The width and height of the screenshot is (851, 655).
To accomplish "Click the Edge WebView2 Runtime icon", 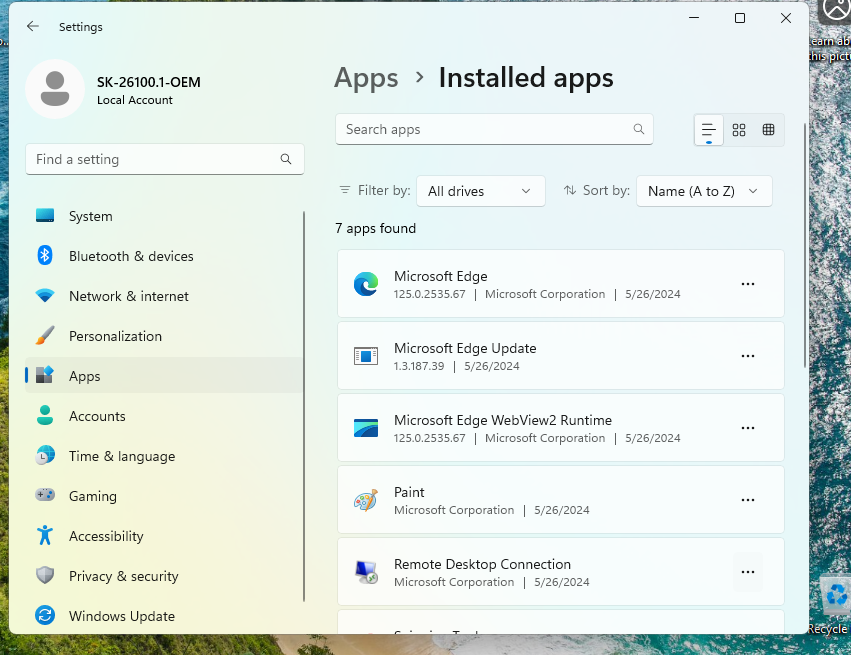I will 366,428.
